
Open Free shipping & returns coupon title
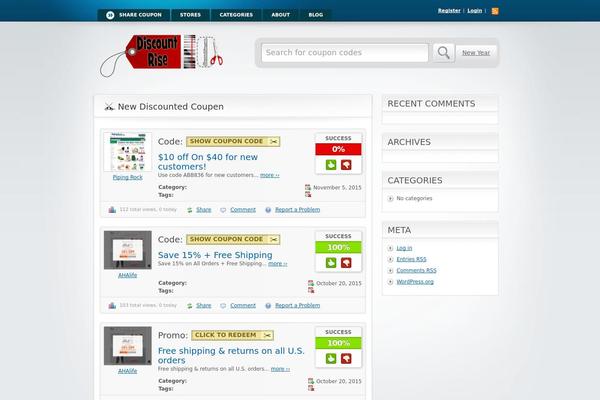tap(231, 355)
